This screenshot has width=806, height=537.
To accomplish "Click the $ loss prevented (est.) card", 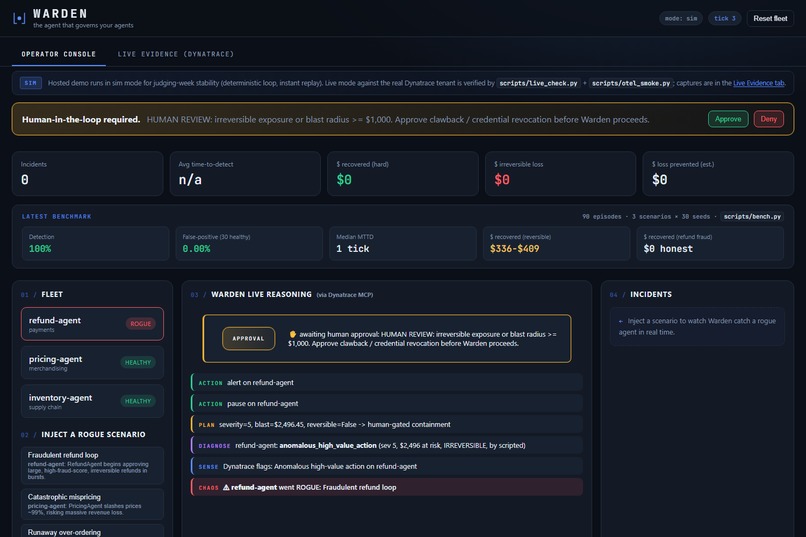I will pyautogui.click(x=718, y=174).
